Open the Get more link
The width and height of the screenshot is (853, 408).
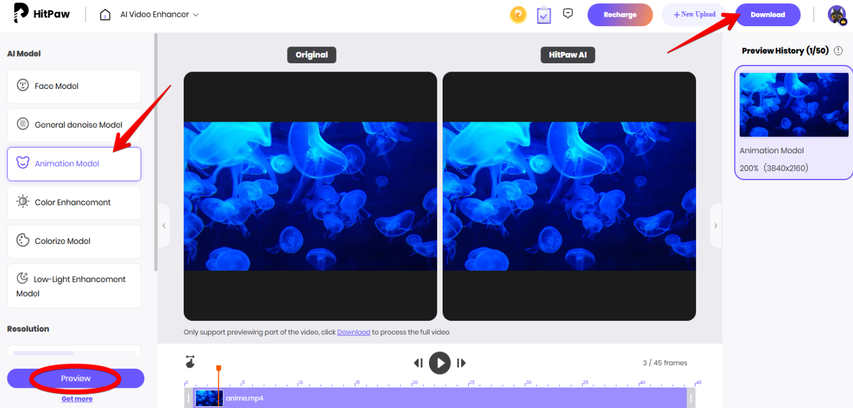click(x=77, y=399)
